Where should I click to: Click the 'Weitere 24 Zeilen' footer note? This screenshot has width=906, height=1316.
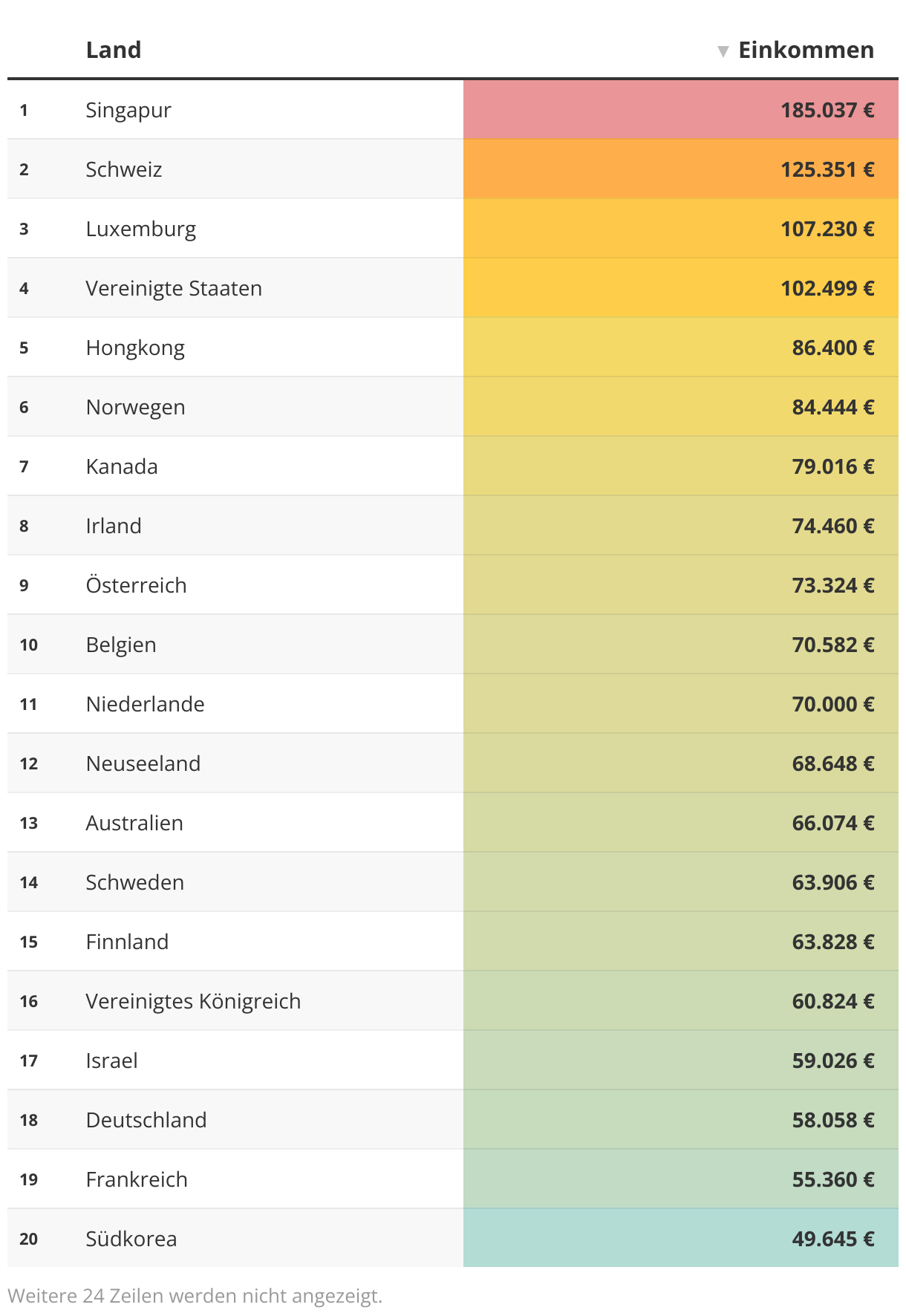[x=195, y=1296]
